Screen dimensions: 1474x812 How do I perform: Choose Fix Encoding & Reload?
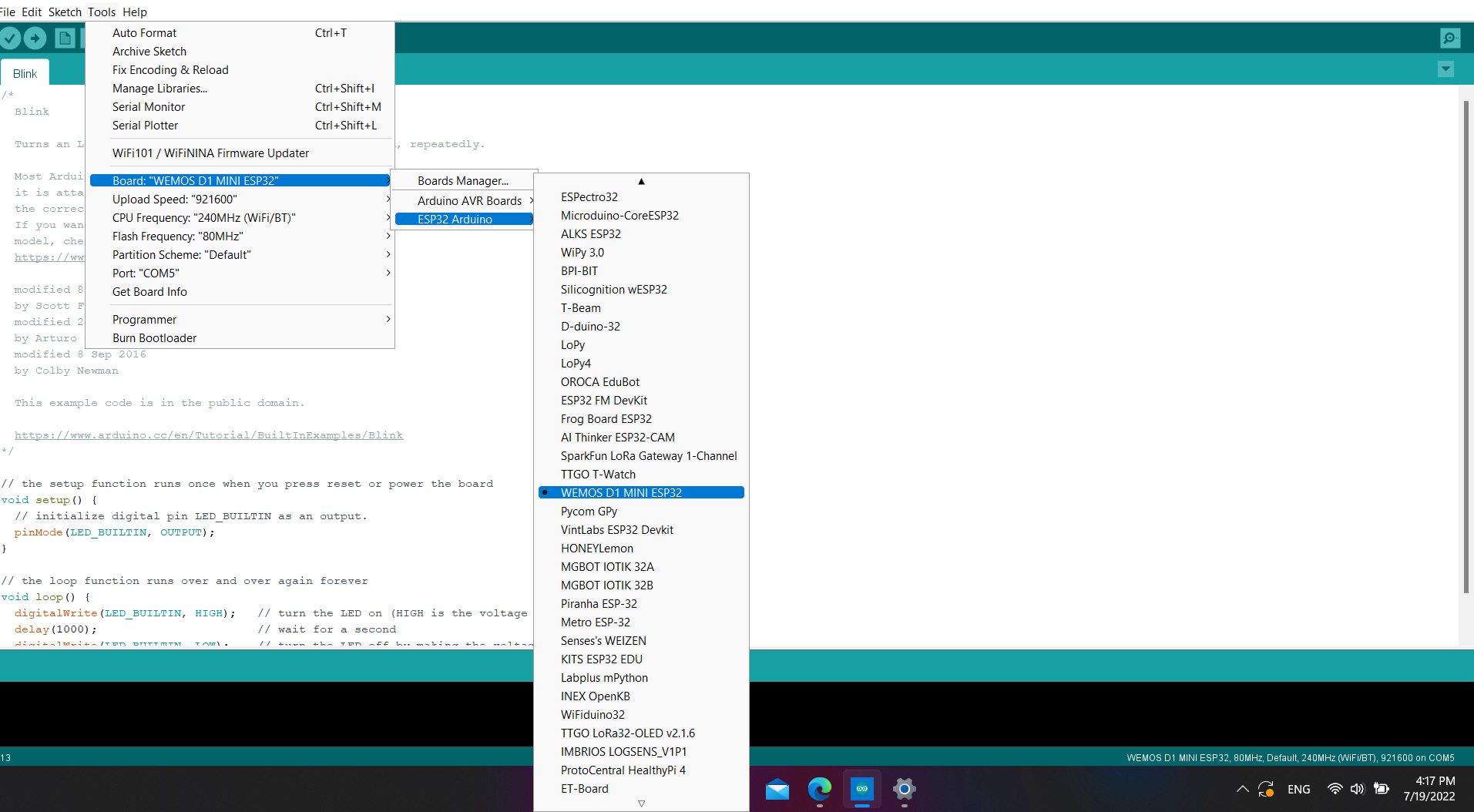coord(240,70)
